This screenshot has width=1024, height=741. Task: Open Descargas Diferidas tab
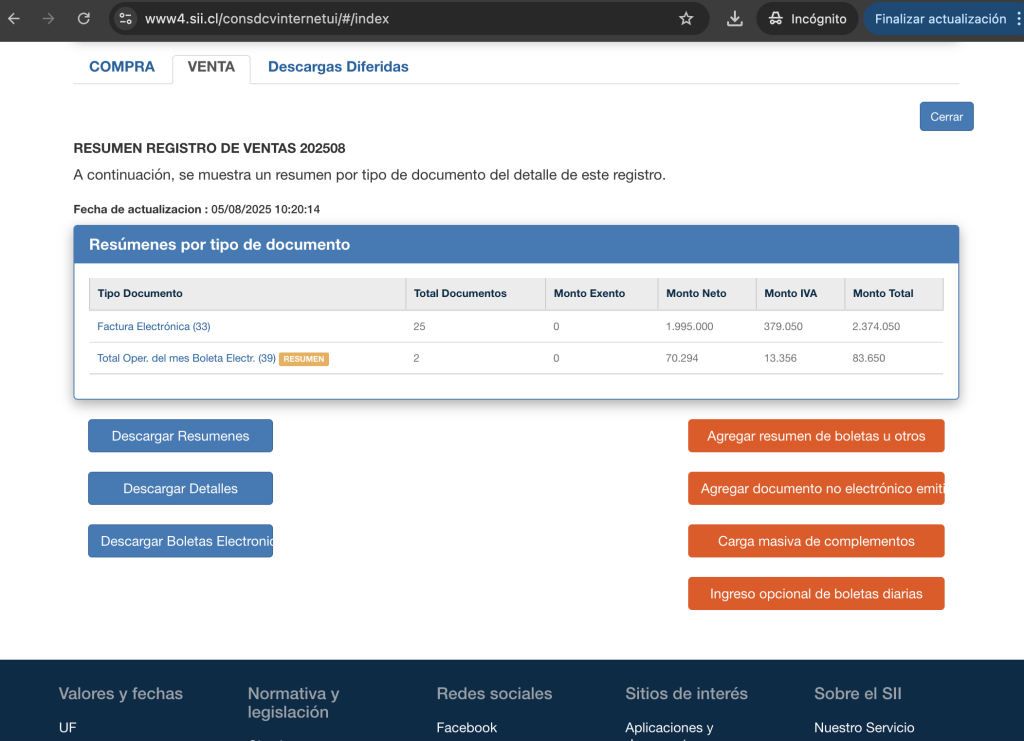click(x=338, y=67)
